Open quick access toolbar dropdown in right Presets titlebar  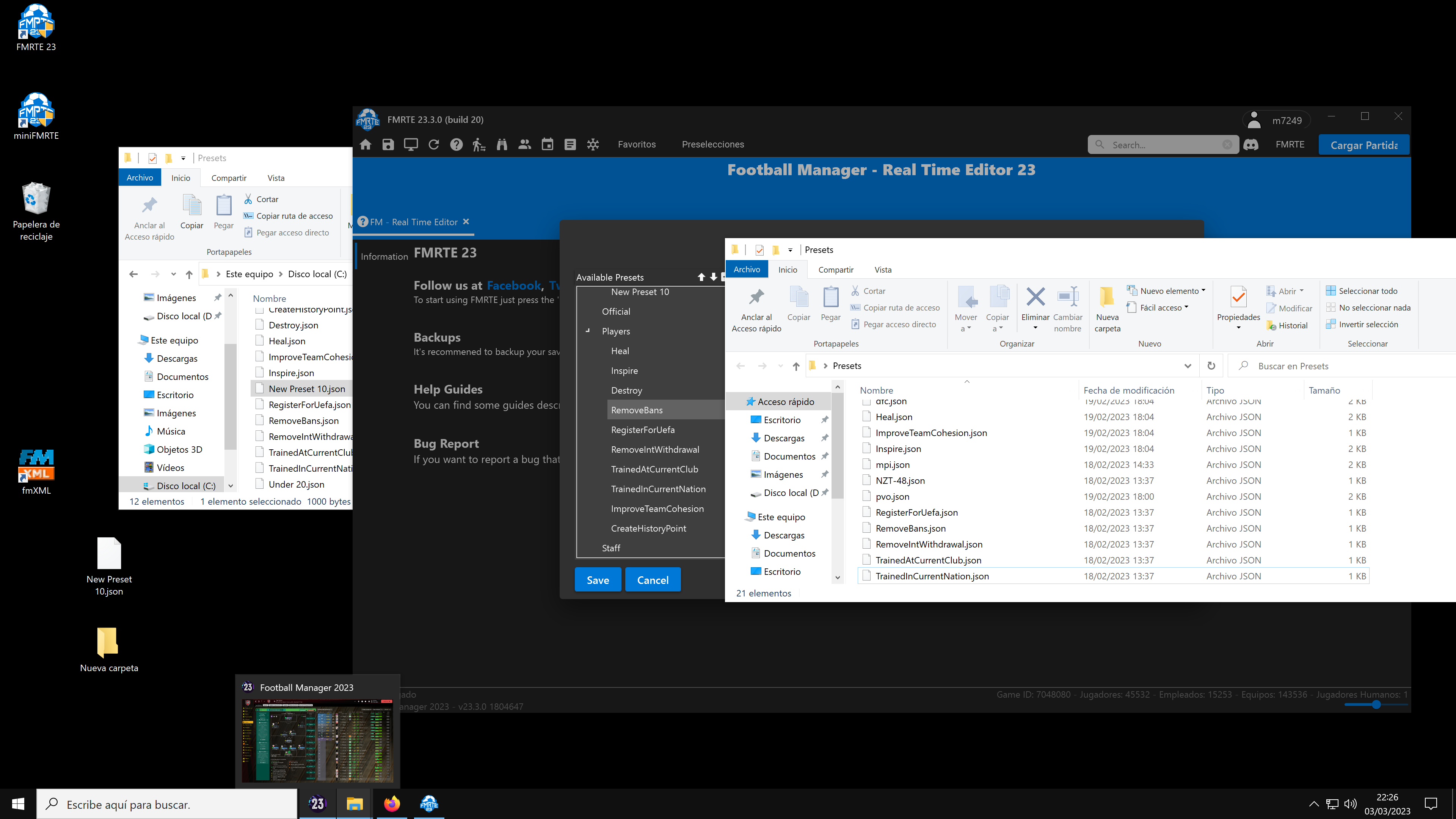790,250
